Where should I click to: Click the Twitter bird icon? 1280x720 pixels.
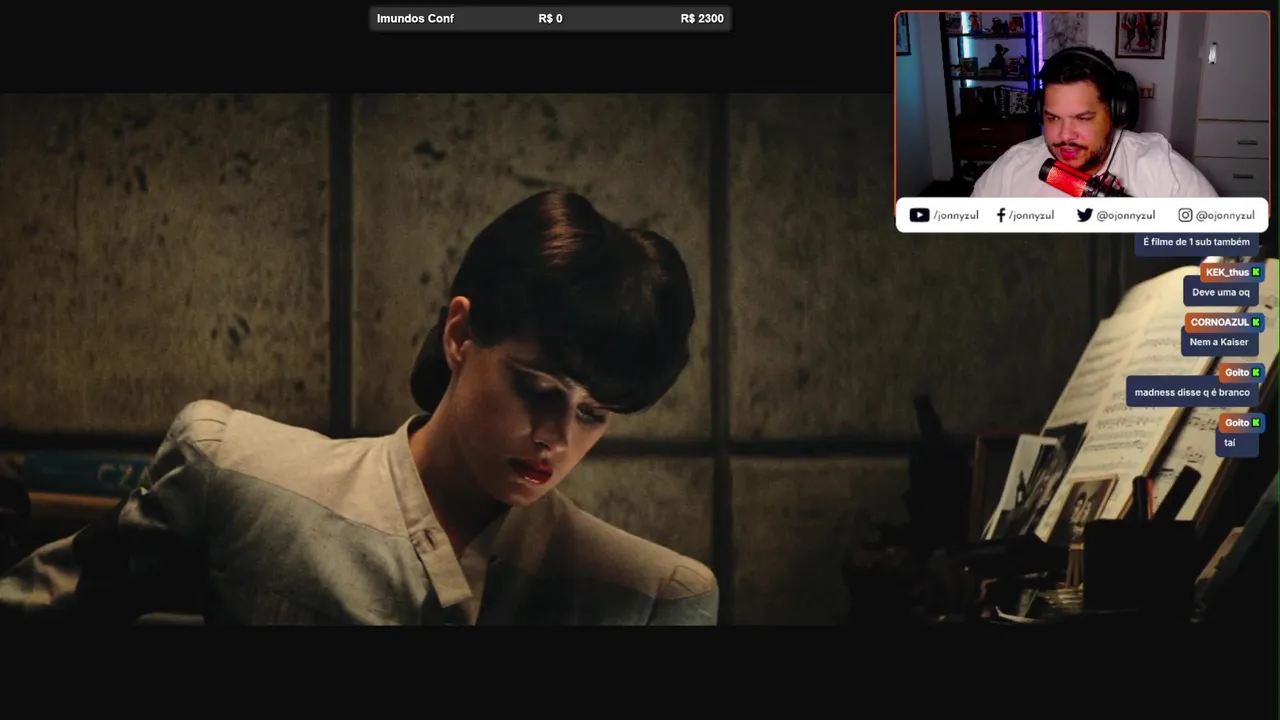pos(1084,215)
